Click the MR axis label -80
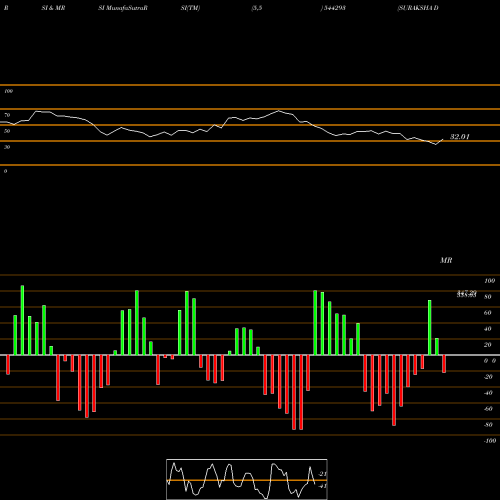Viewport: 500px width, 500px height. pos(488,425)
